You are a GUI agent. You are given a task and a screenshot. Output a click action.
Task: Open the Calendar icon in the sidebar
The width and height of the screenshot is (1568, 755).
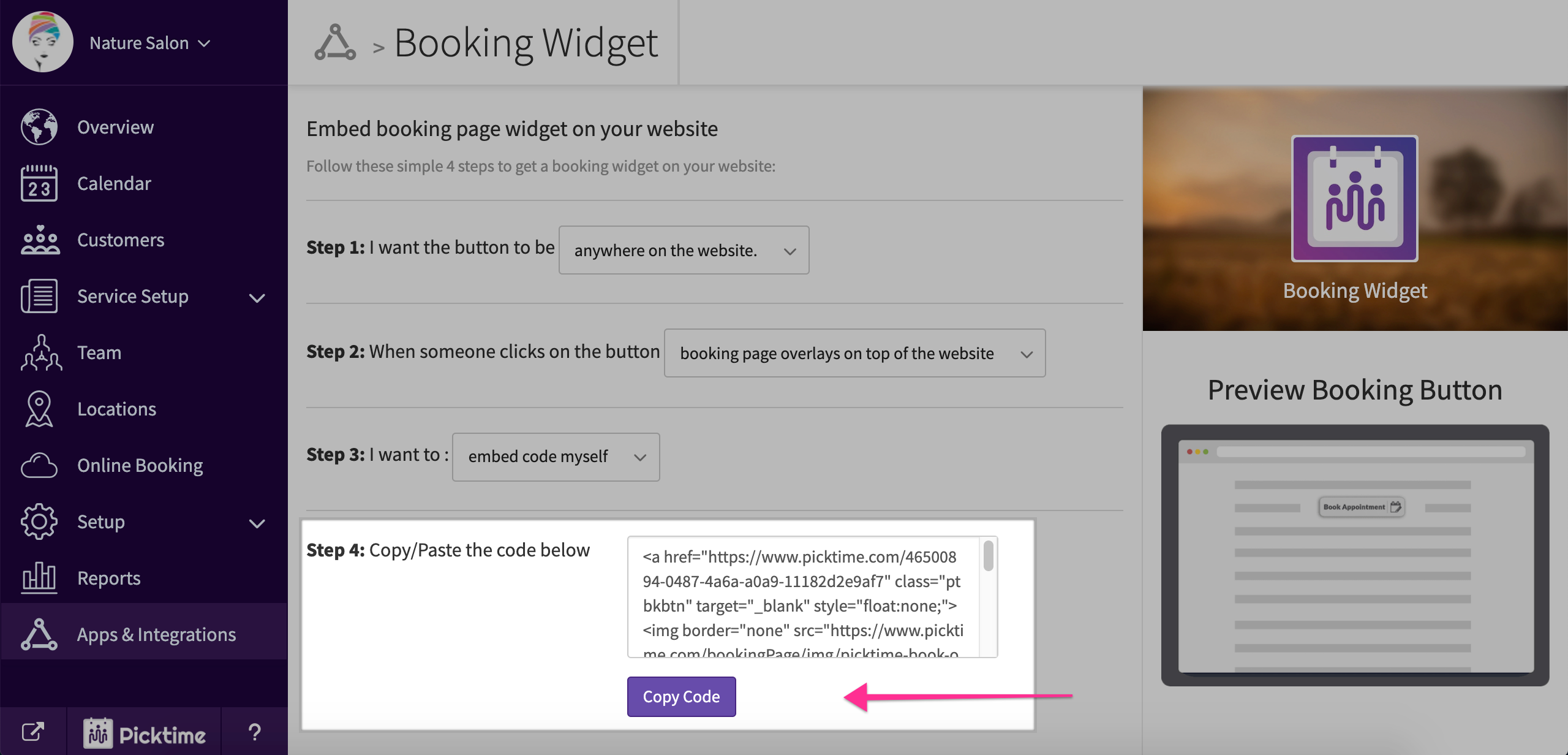pyautogui.click(x=39, y=183)
